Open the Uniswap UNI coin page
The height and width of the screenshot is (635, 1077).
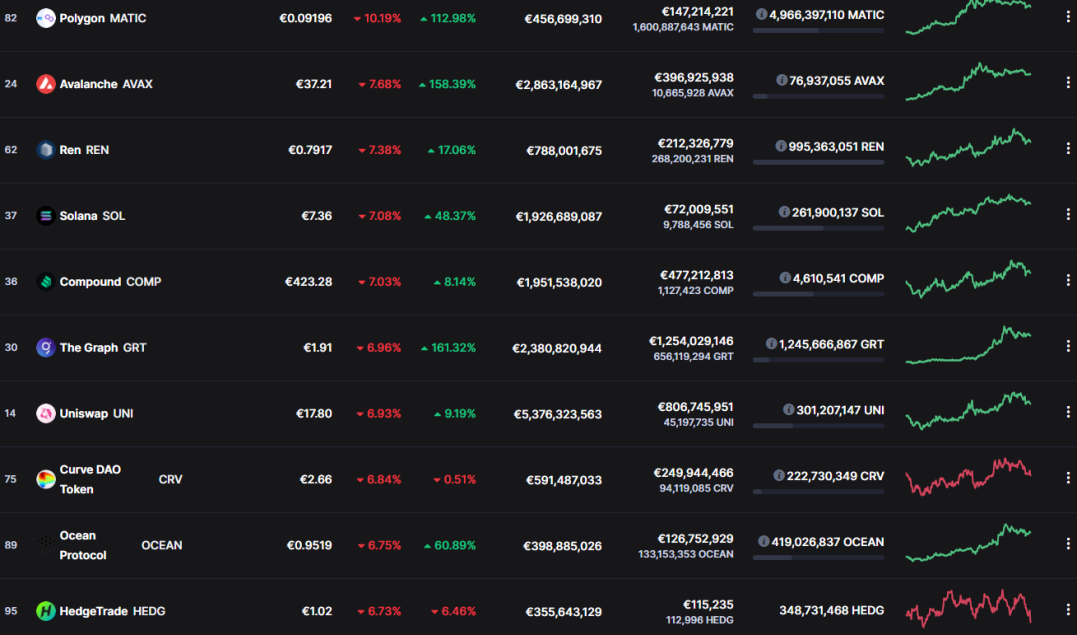pos(96,414)
